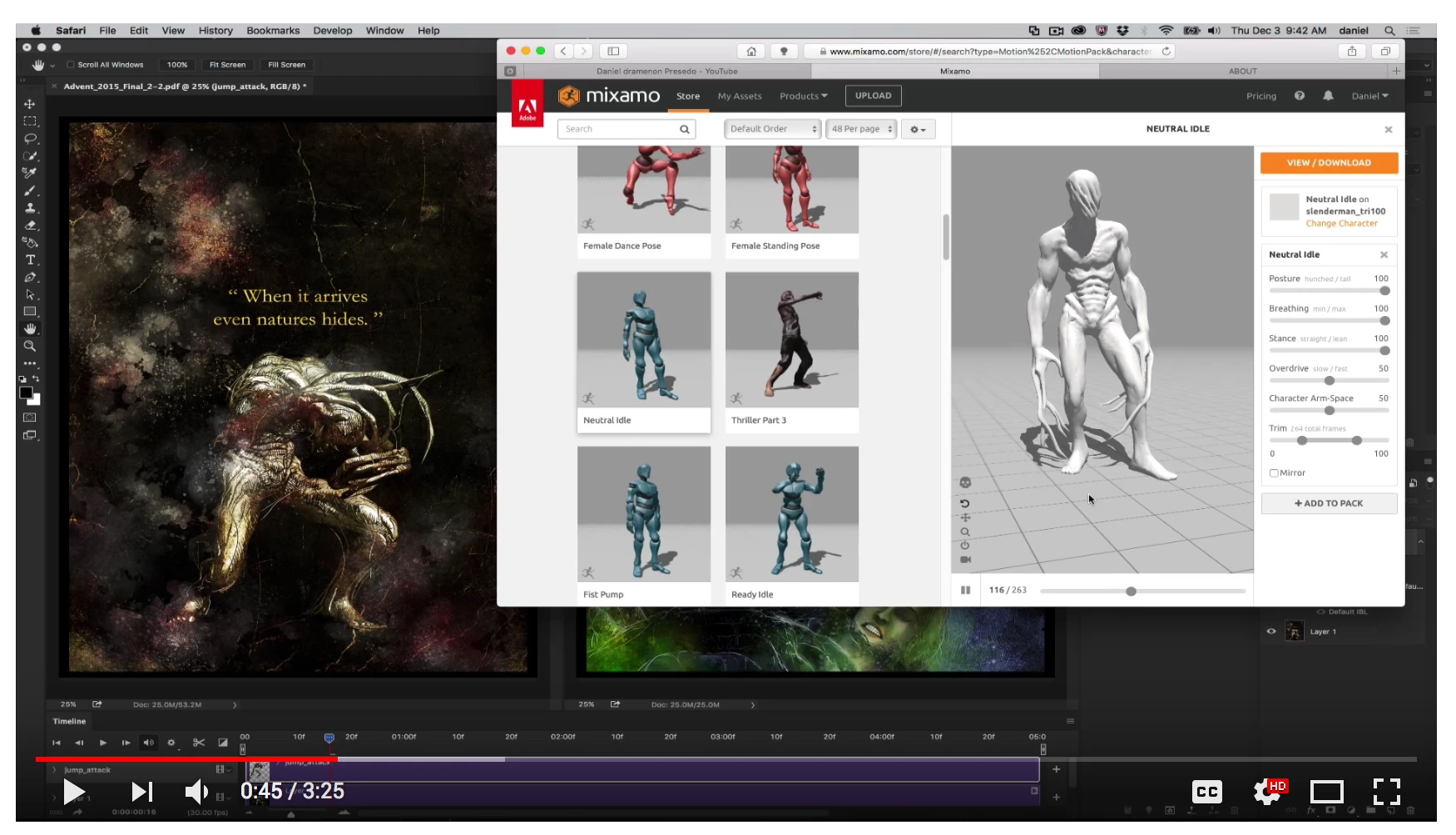Open Photoshop timeline settings gear

pos(171,743)
